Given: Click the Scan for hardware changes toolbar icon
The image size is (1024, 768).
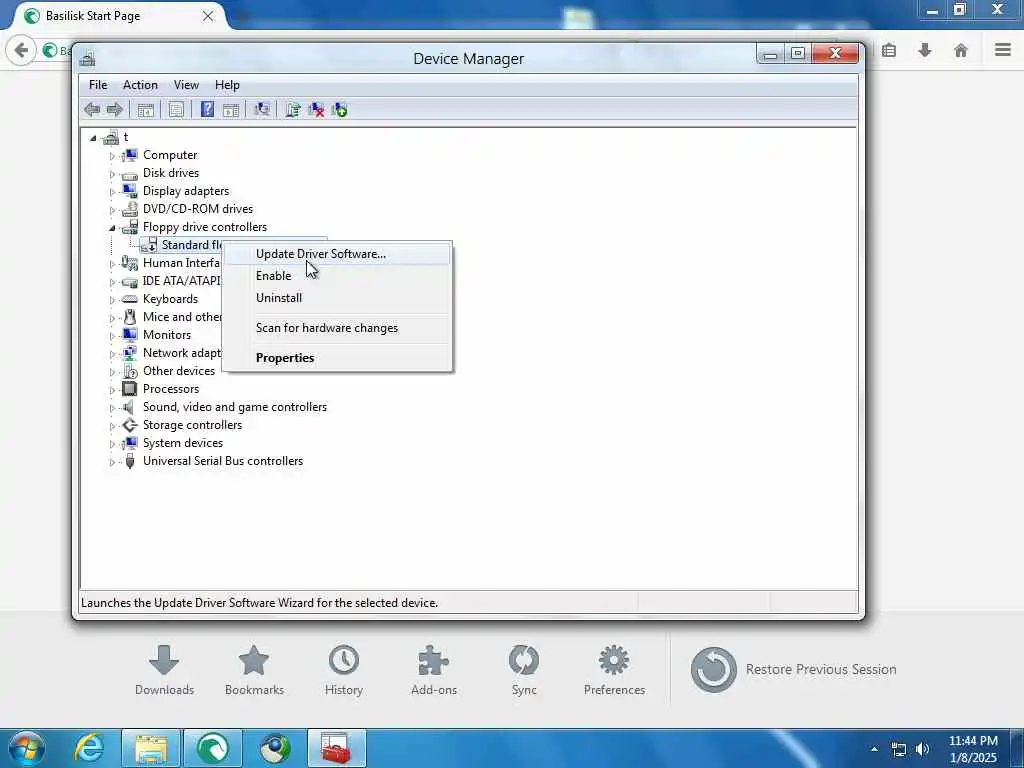Looking at the screenshot, I should [x=262, y=110].
